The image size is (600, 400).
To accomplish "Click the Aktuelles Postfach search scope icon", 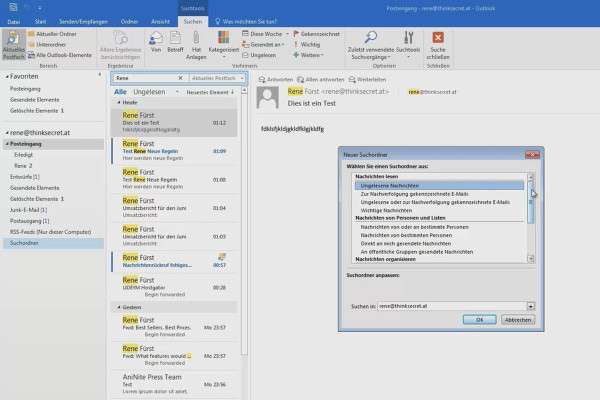I will (x=14, y=44).
